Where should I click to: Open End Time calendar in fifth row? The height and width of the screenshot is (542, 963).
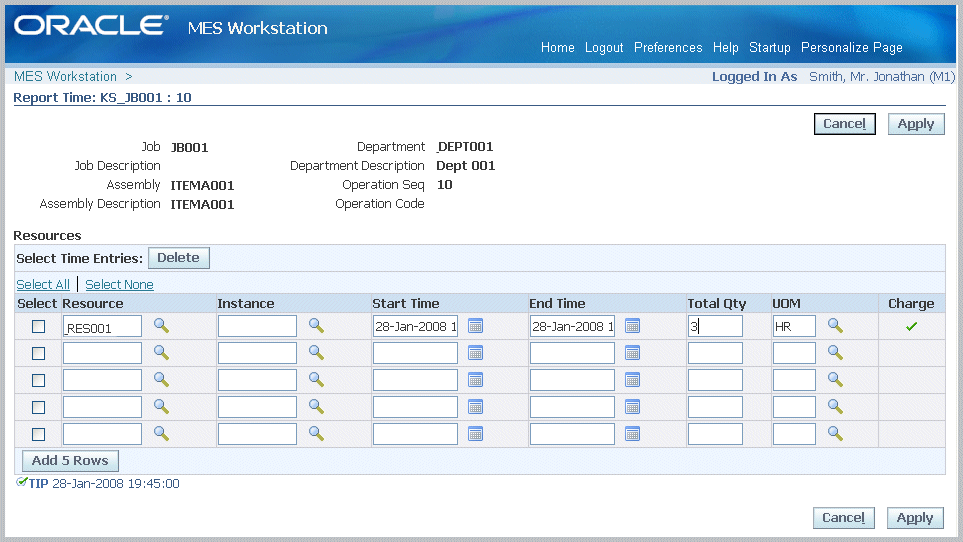tap(633, 434)
